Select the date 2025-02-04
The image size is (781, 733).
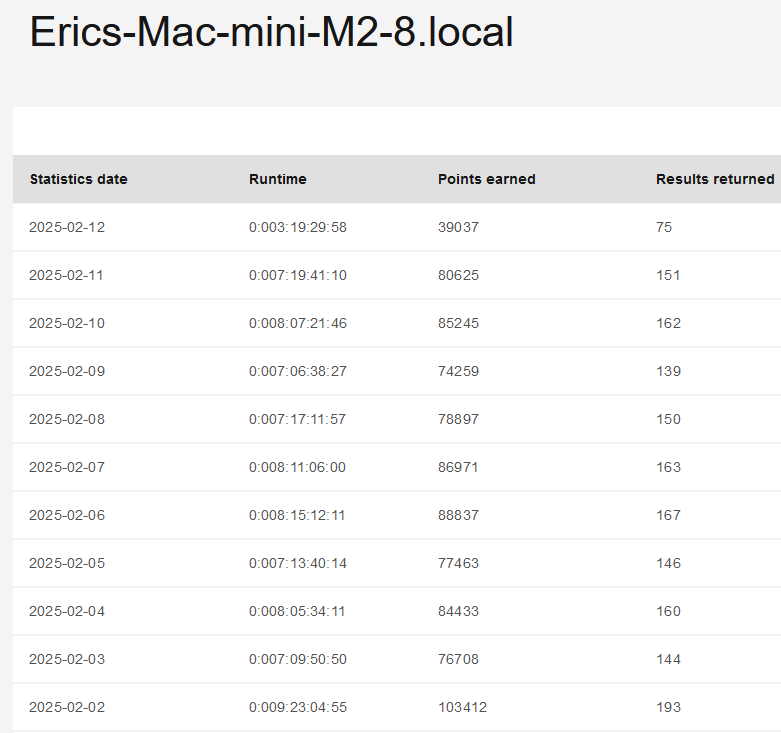pos(67,611)
